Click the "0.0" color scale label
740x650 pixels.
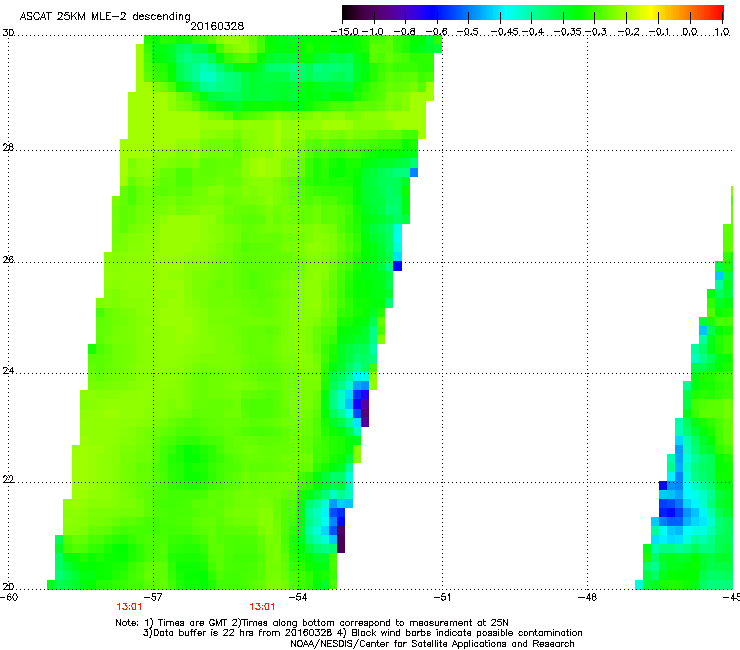[690, 32]
